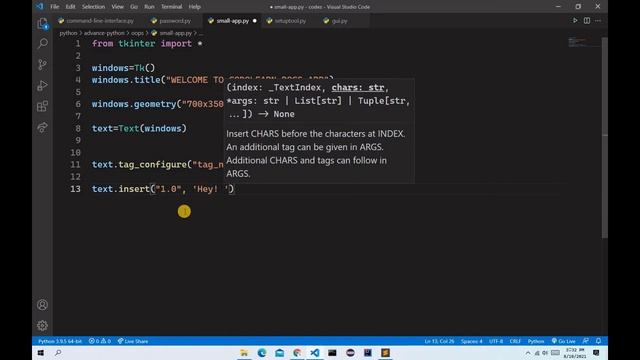The image size is (640, 360).
Task: Click advance-python breadcrumb segment
Action: point(104,33)
